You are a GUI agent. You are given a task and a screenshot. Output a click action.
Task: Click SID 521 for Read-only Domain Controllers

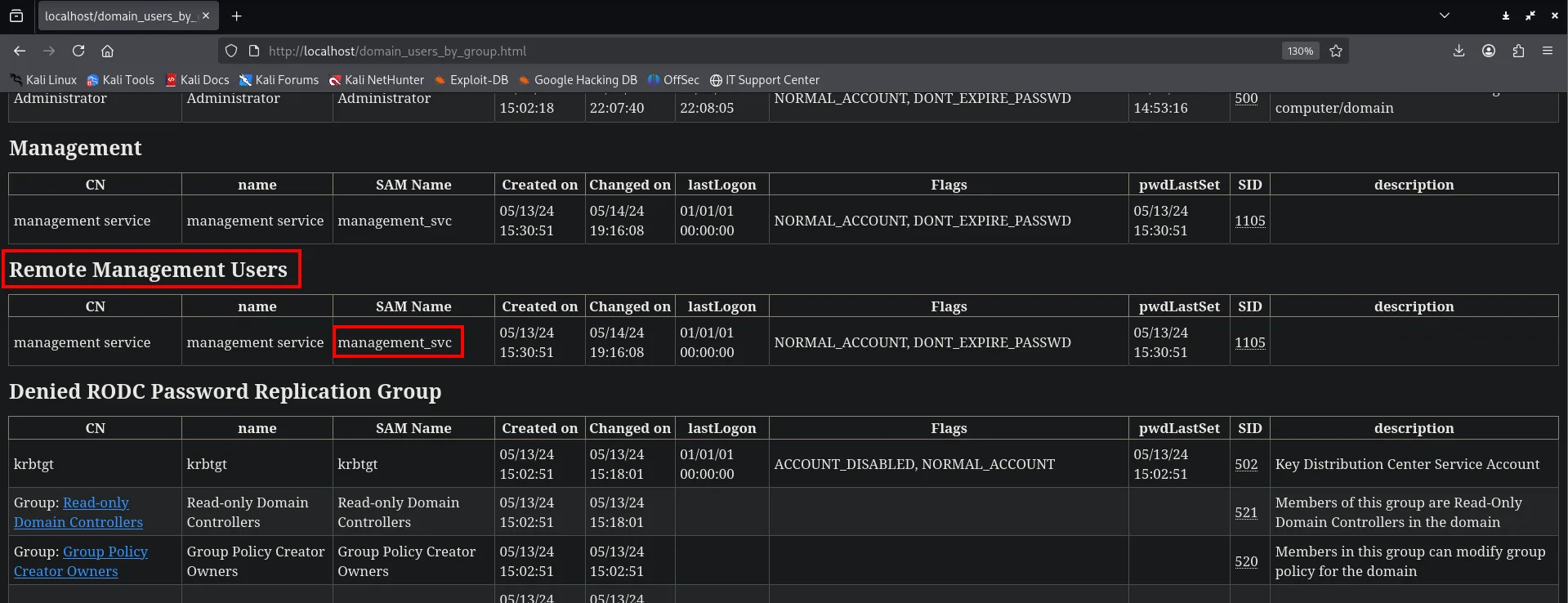[x=1246, y=512]
